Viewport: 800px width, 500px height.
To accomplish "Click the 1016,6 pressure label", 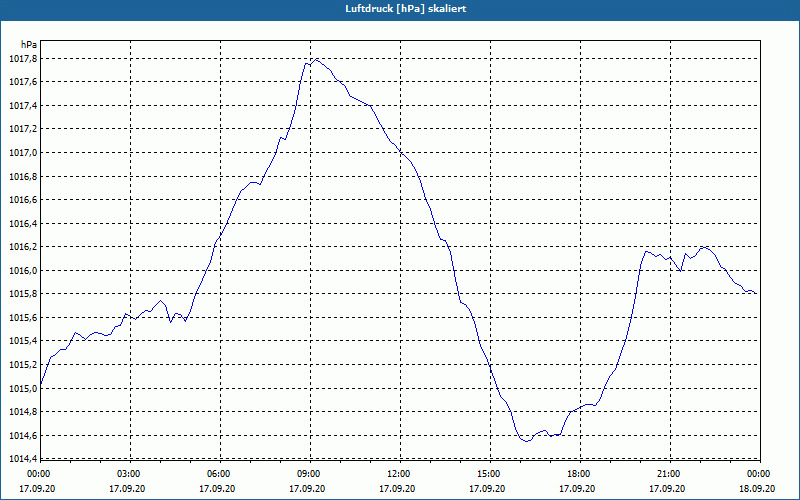I will 23,200.
